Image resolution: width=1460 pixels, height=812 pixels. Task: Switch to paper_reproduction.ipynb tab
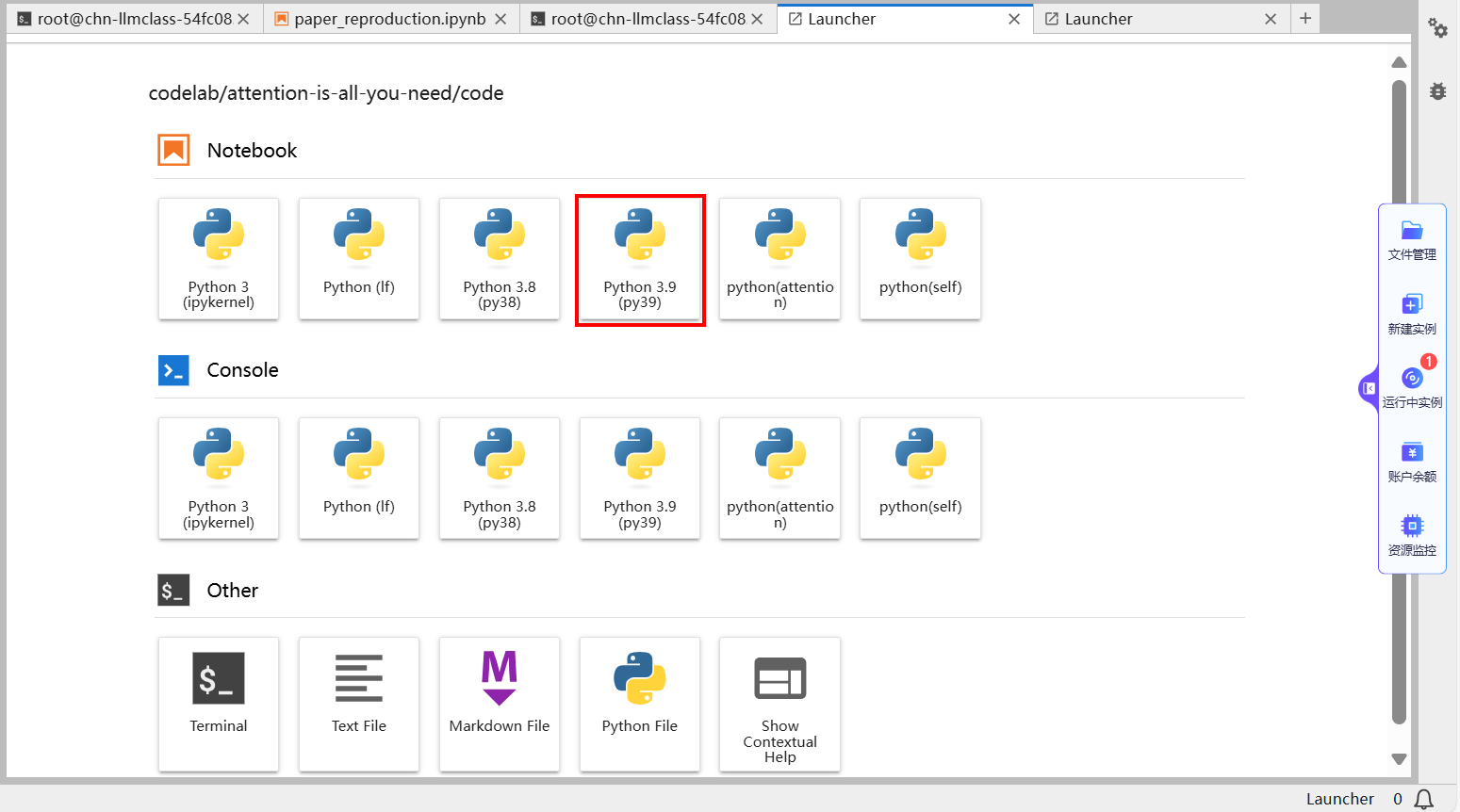389,19
